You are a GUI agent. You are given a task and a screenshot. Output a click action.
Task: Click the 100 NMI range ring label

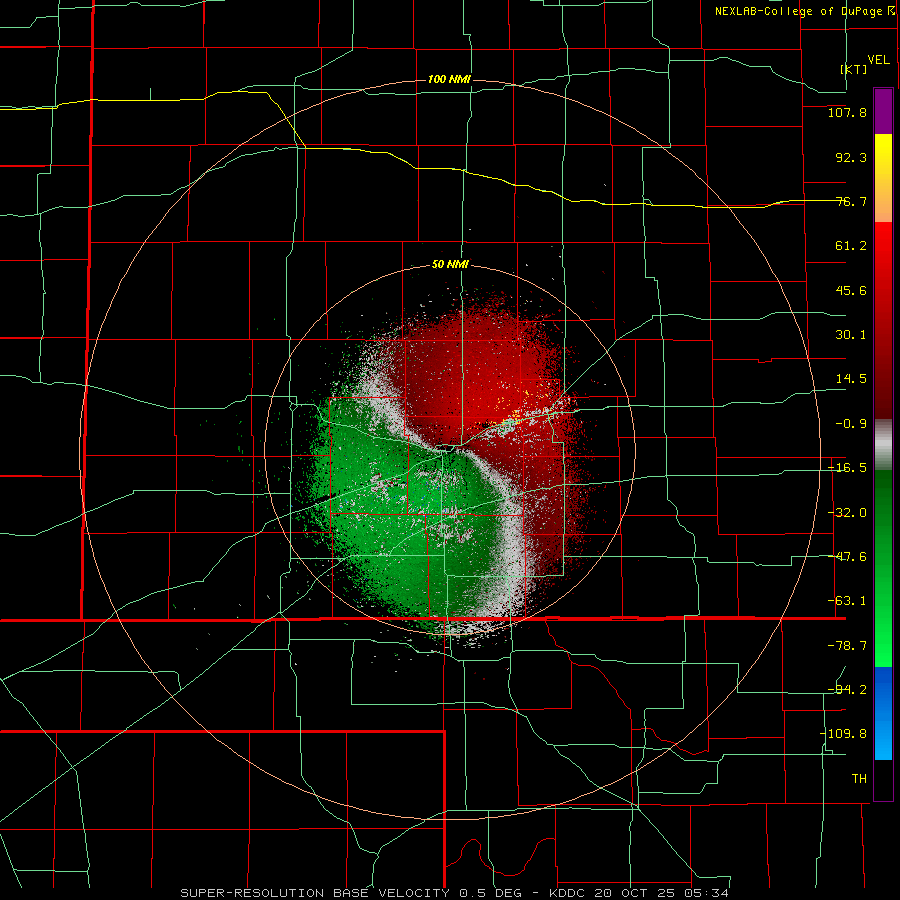tap(449, 79)
